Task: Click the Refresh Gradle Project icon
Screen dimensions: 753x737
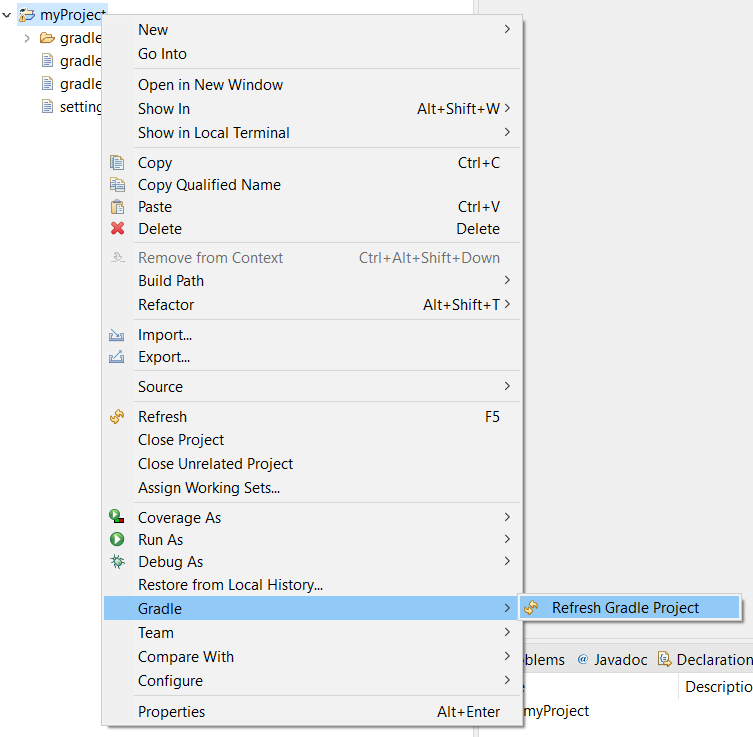Action: point(531,608)
